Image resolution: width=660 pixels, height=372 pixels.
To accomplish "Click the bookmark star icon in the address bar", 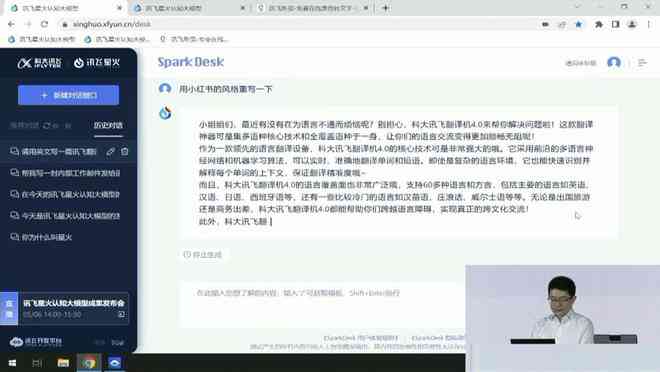I will click(579, 24).
